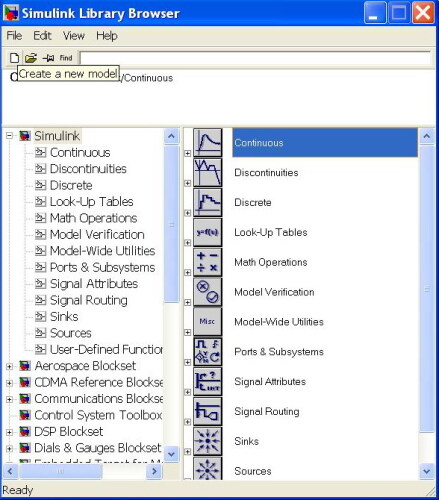Collapse the Simulink tree node

(x=9, y=136)
